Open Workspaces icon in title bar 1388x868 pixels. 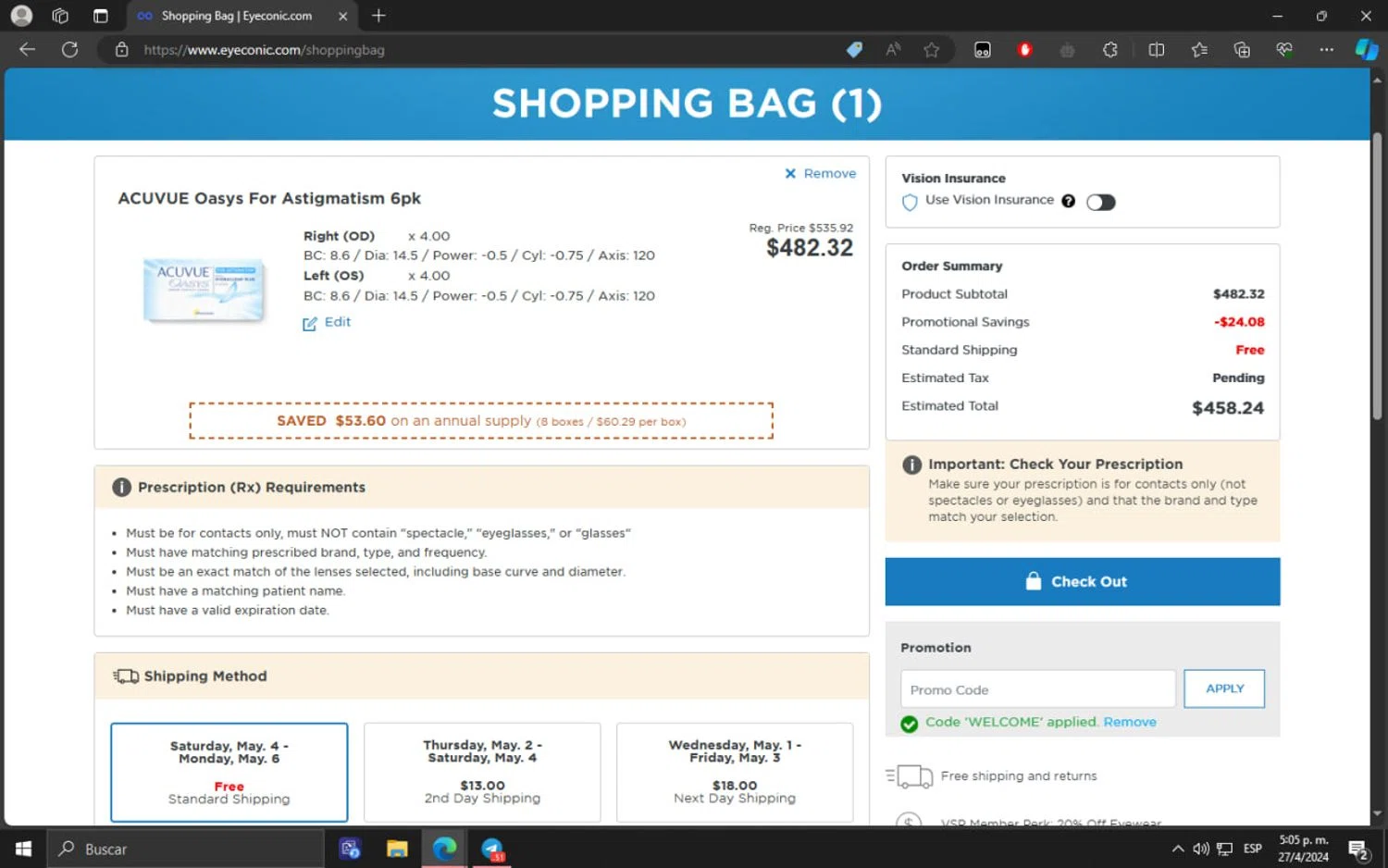click(x=60, y=16)
